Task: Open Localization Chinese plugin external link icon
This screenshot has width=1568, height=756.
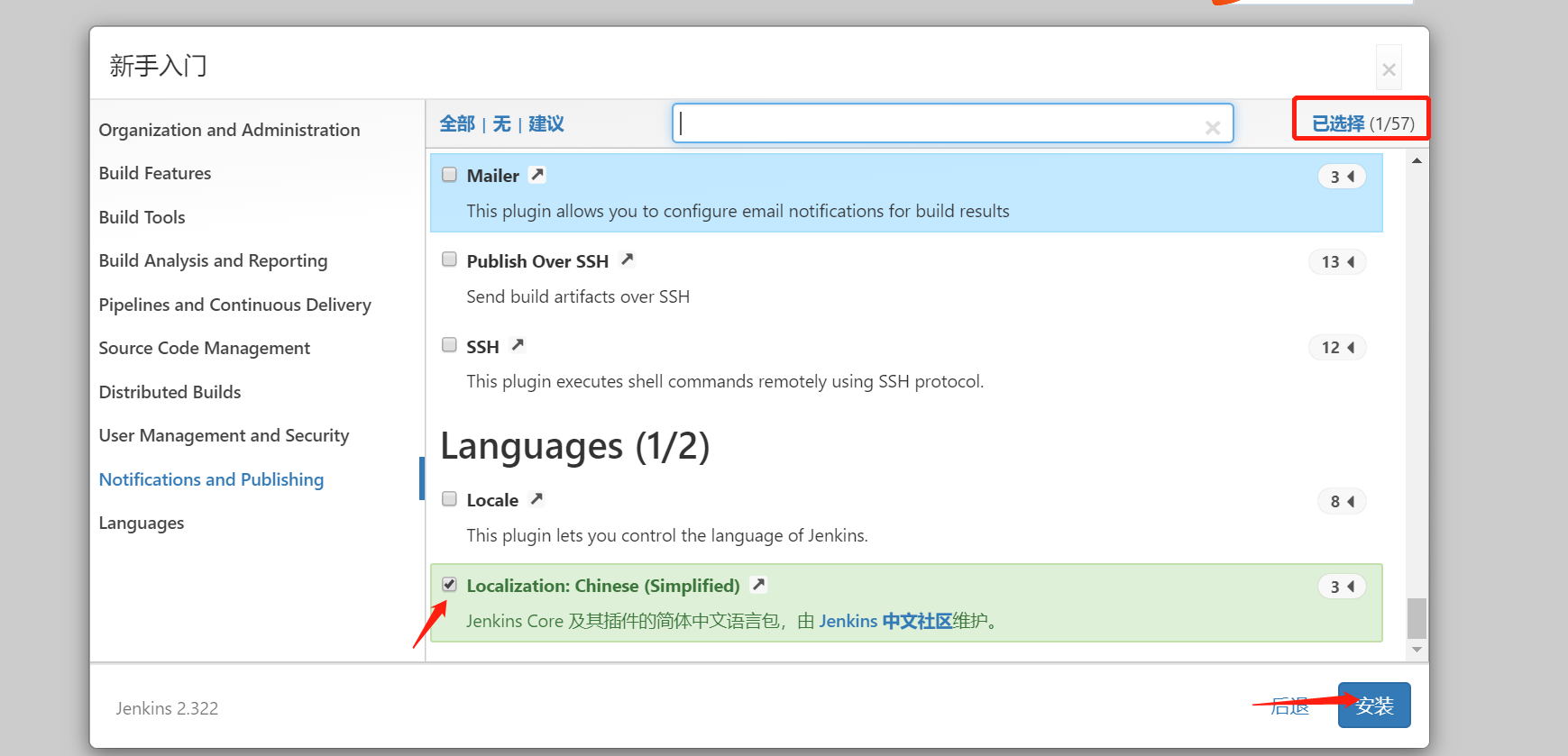Action: (x=759, y=584)
